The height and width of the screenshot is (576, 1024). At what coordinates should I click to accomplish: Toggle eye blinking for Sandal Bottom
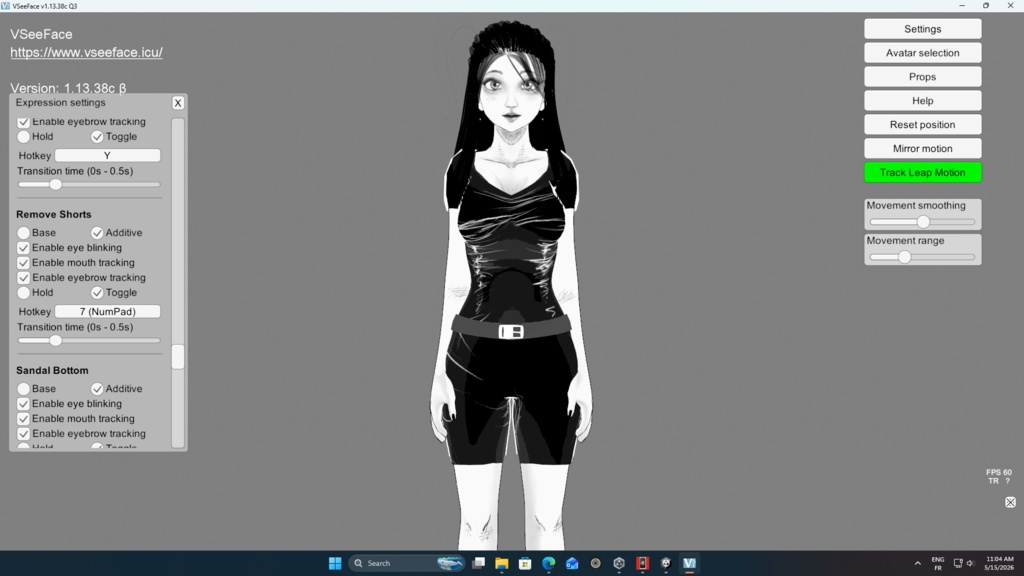pyautogui.click(x=24, y=404)
